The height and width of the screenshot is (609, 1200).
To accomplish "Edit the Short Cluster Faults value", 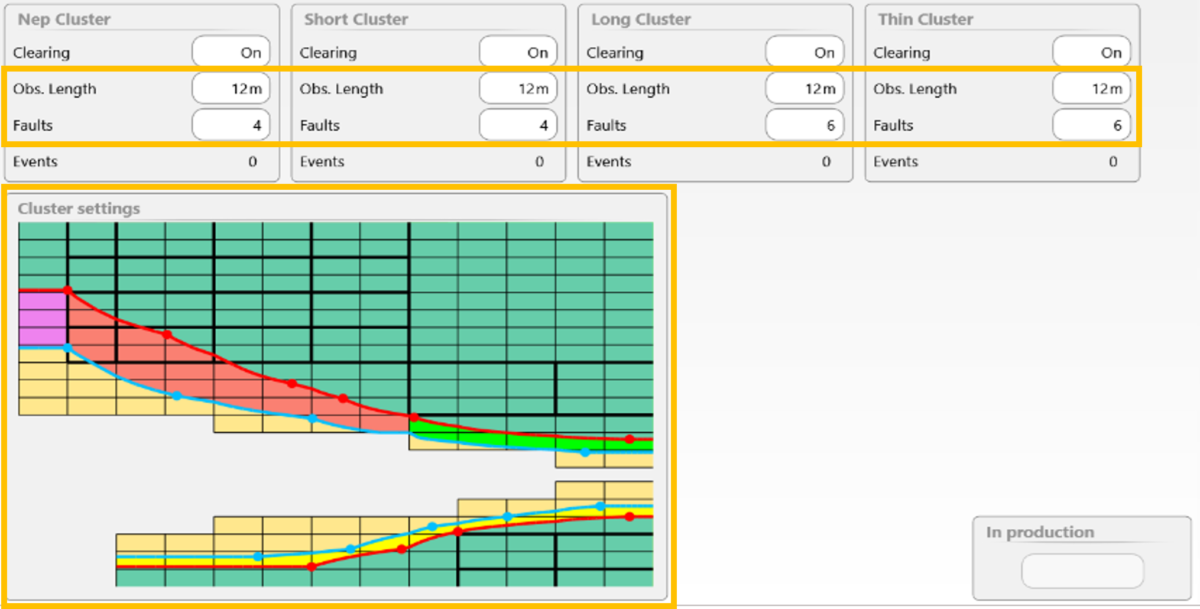I will pyautogui.click(x=518, y=125).
